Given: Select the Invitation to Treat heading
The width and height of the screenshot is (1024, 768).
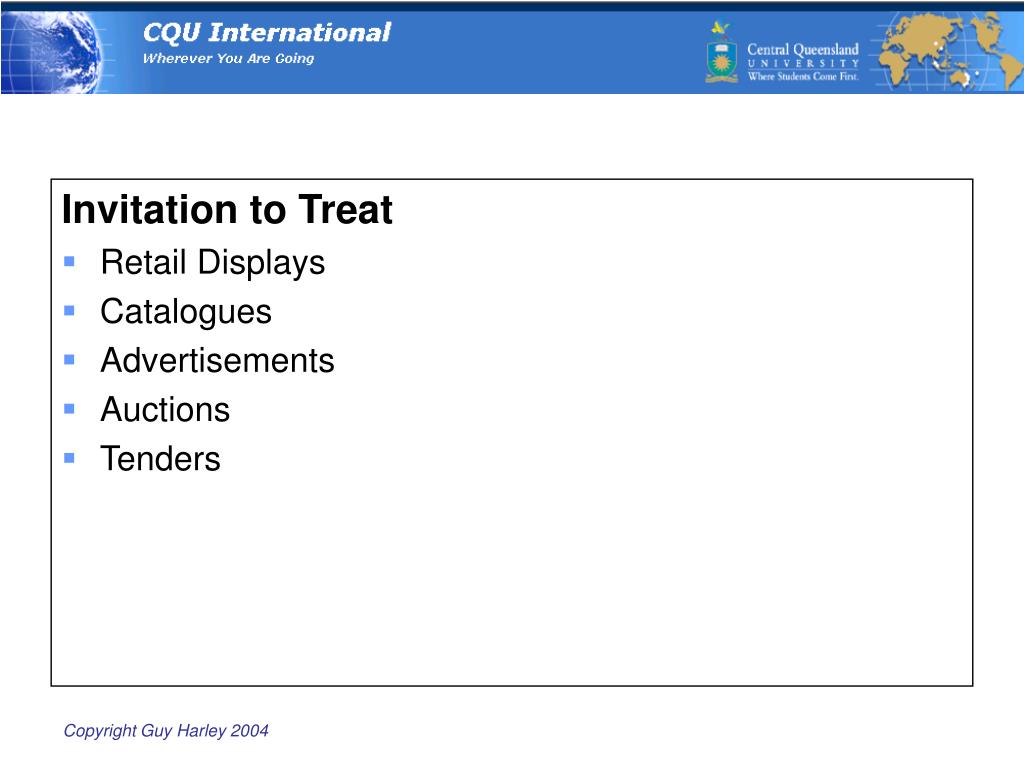Looking at the screenshot, I should coord(227,211).
